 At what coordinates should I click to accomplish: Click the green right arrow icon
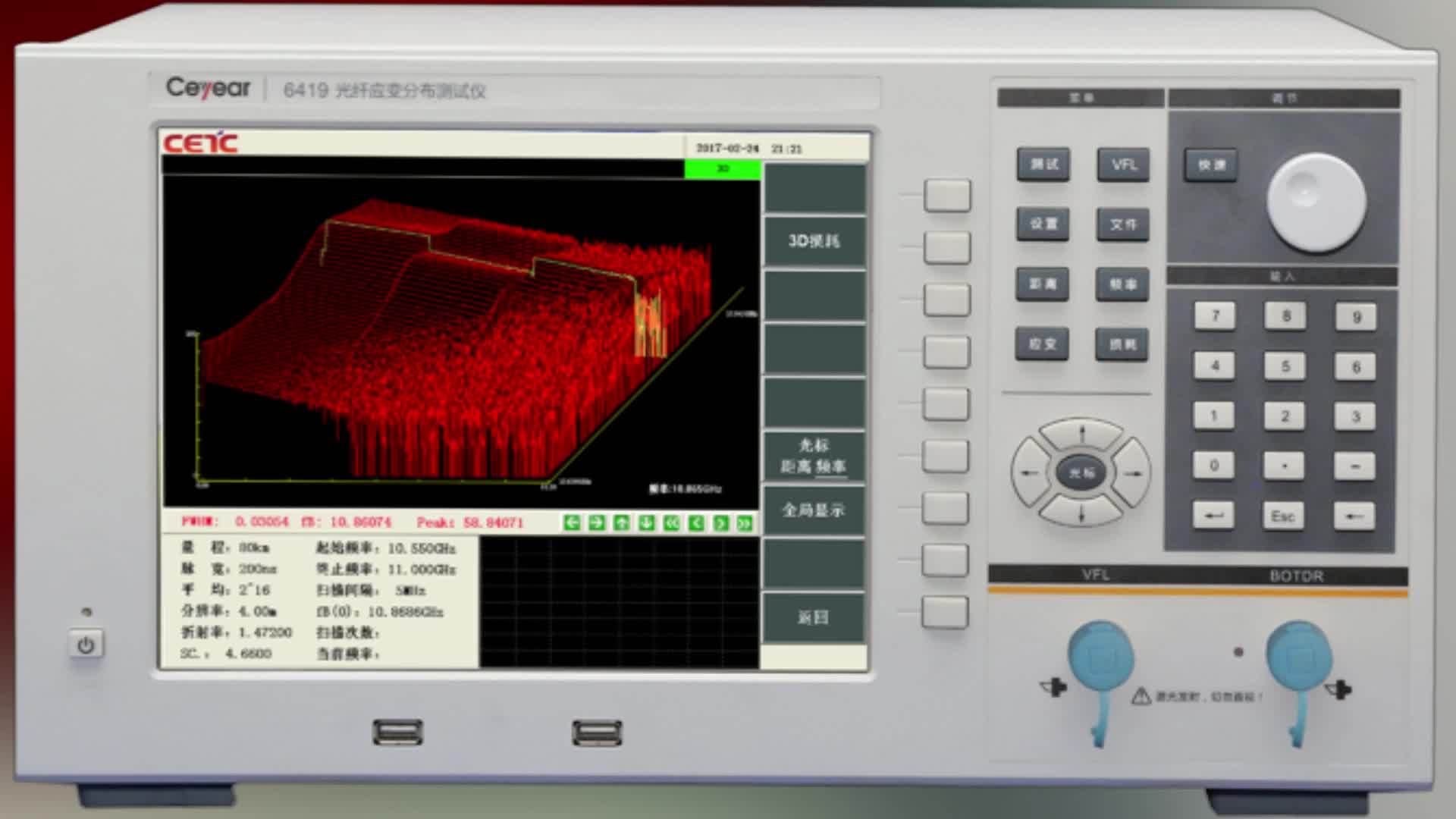(597, 522)
